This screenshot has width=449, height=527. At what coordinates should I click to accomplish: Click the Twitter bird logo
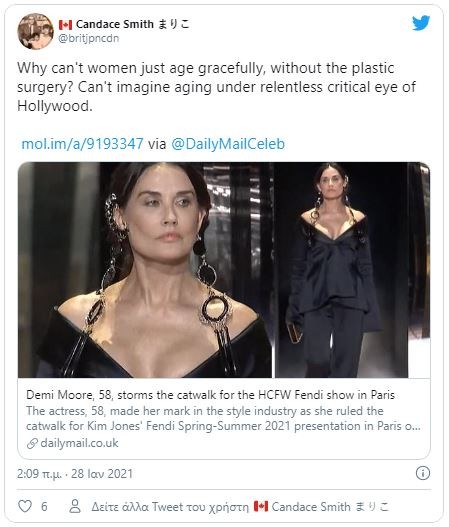pyautogui.click(x=421, y=23)
